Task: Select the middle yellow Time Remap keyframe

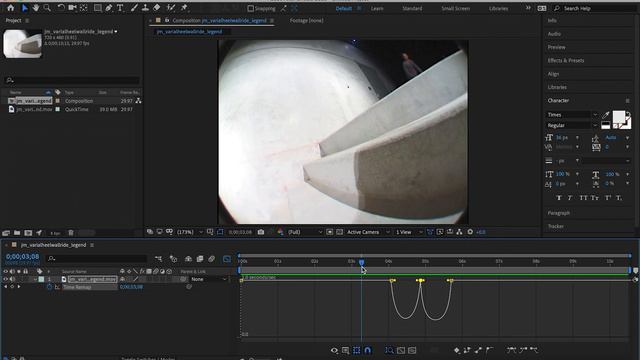Action: coord(420,280)
